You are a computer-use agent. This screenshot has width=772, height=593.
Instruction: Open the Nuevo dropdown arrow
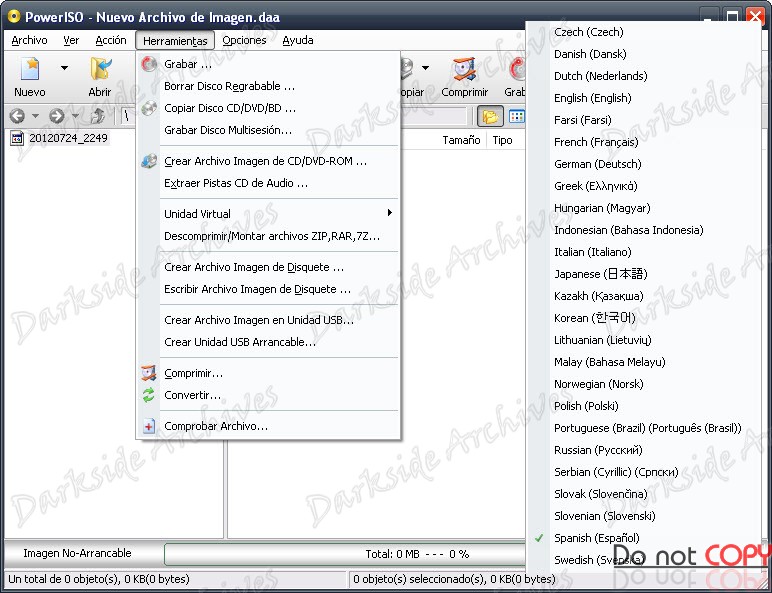(64, 67)
